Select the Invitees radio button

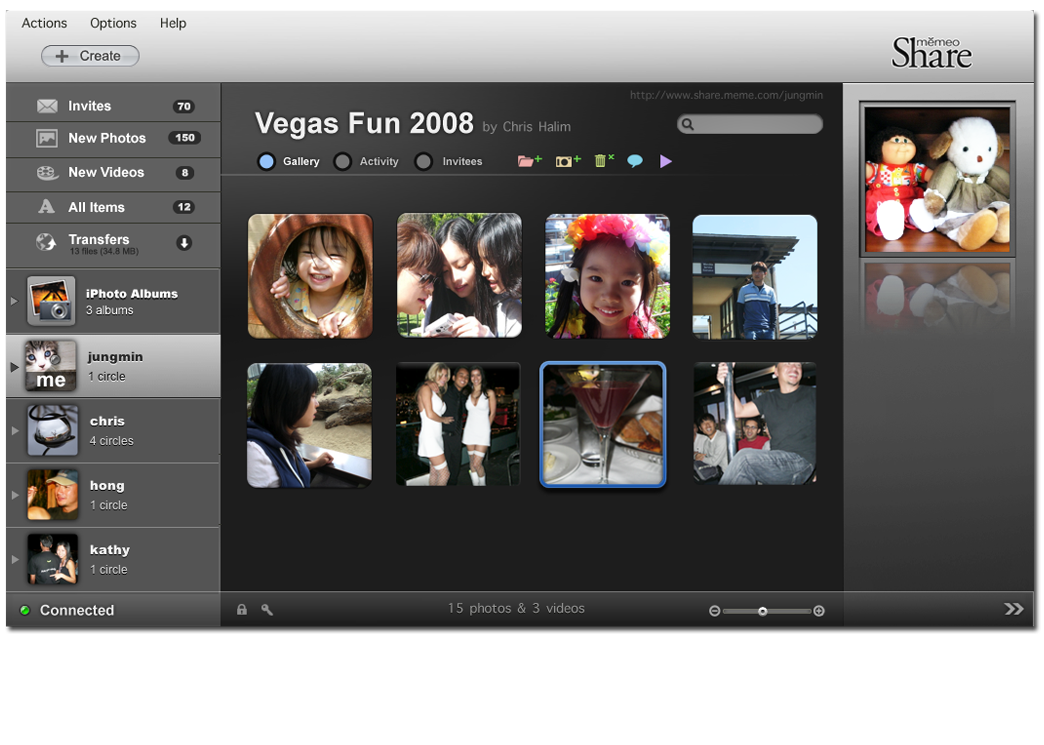[424, 161]
